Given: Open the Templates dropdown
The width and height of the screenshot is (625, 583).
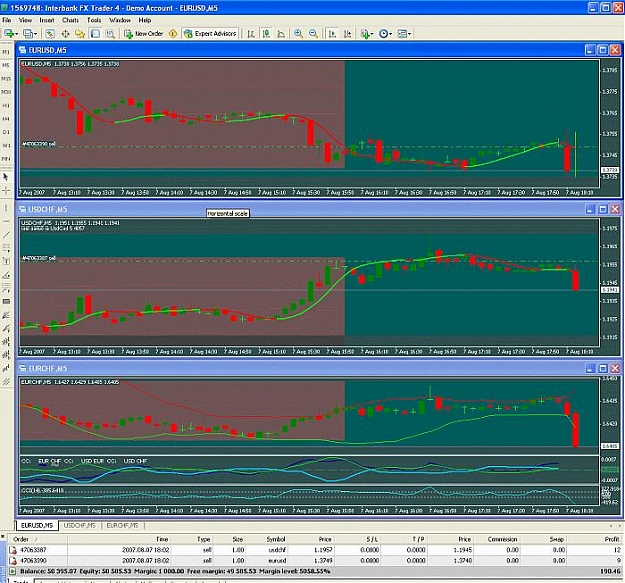Looking at the screenshot, I should pos(404,34).
